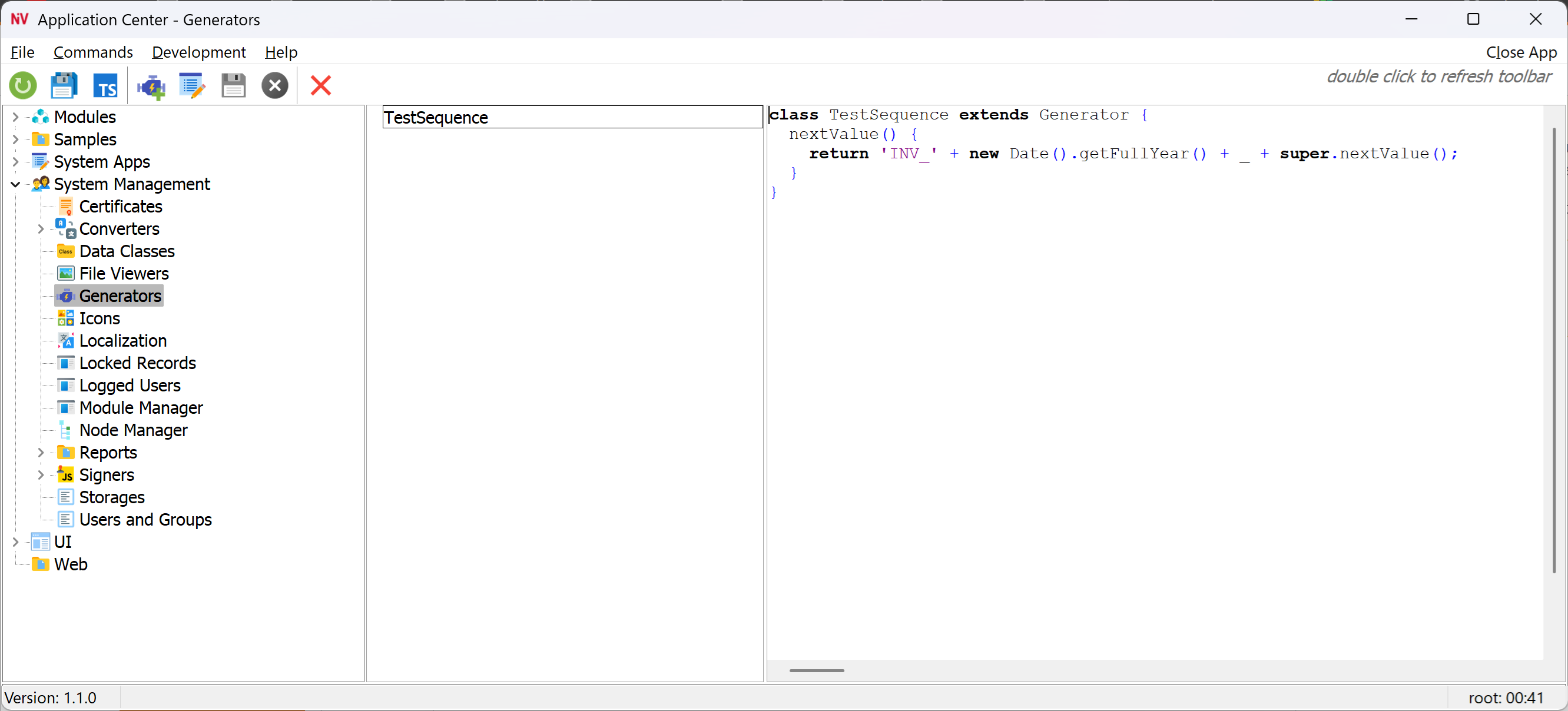Click the red X delete icon
Viewport: 1568px width, 711px height.
[320, 86]
